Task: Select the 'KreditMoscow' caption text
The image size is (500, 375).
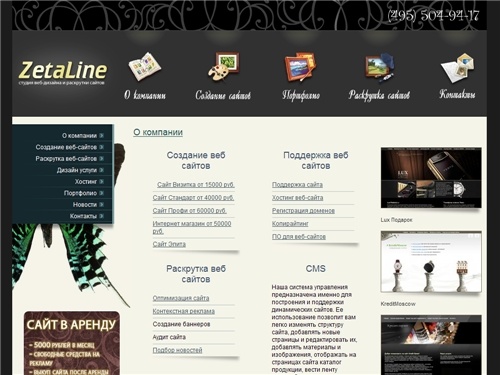Action: [x=398, y=304]
